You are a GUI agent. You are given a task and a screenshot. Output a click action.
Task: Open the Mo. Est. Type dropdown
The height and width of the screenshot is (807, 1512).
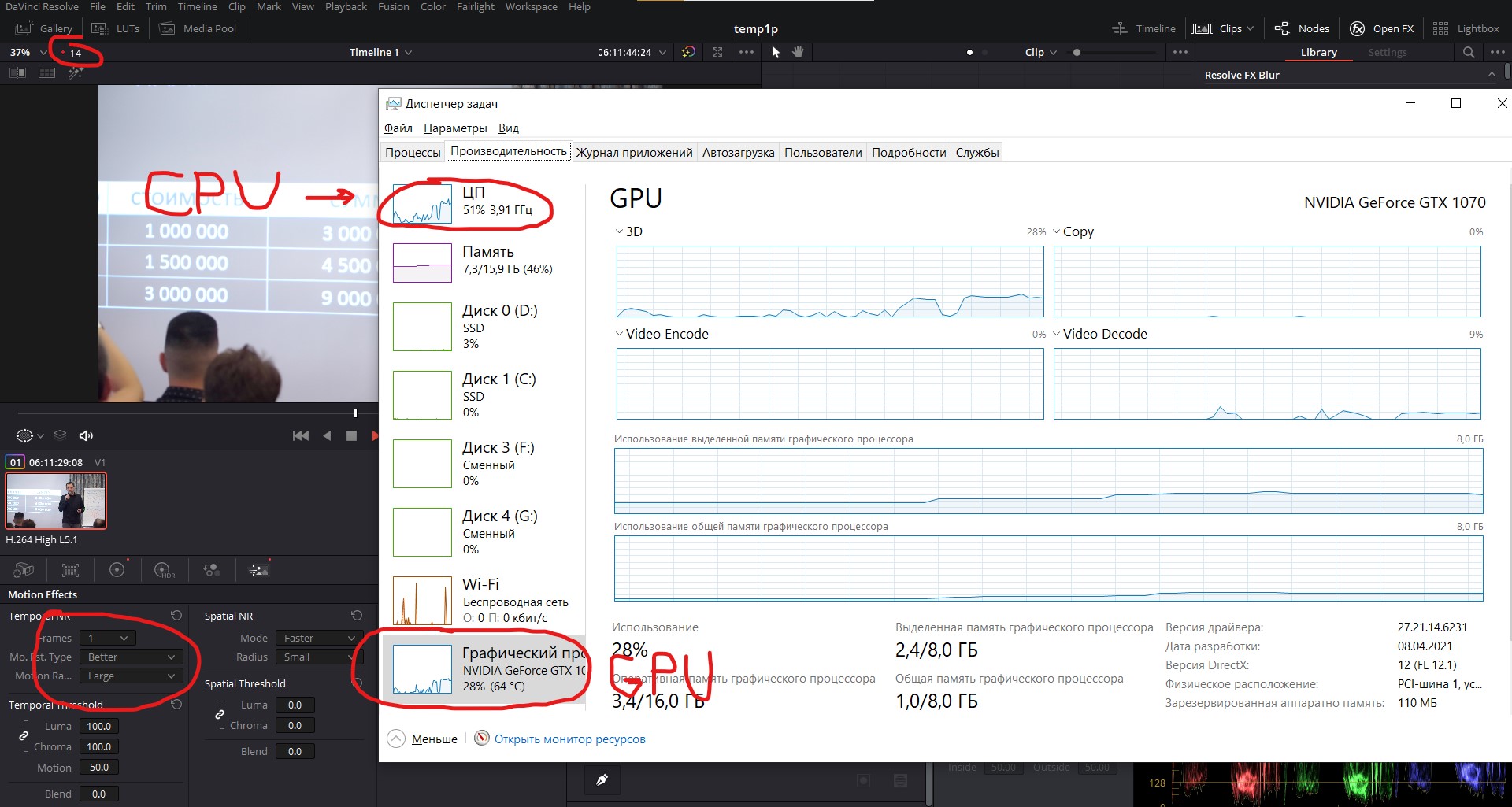132,657
